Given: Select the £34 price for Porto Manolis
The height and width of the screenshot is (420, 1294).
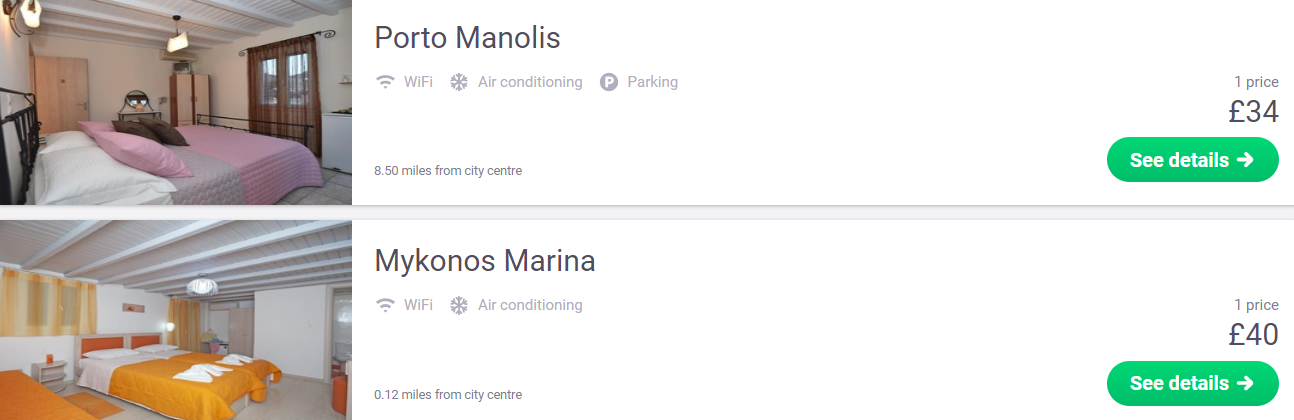Looking at the screenshot, I should 1254,112.
